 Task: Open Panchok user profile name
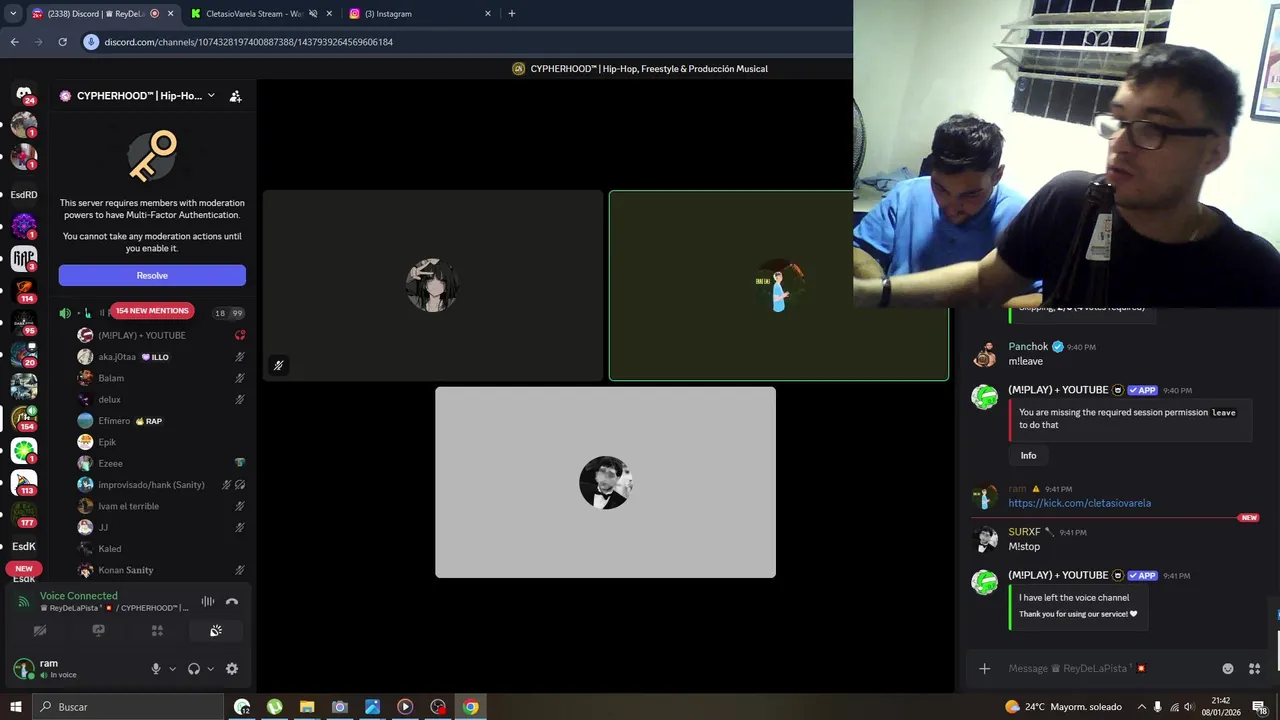coord(1028,346)
